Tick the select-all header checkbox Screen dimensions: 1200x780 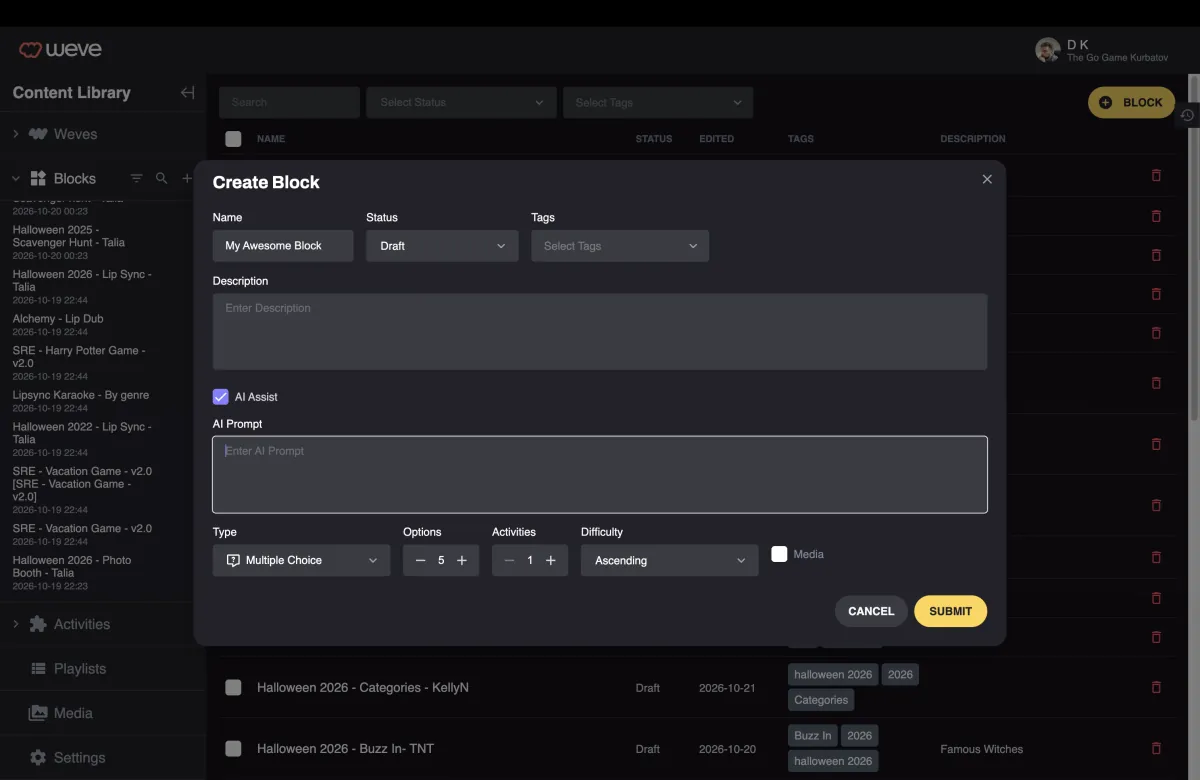point(233,139)
